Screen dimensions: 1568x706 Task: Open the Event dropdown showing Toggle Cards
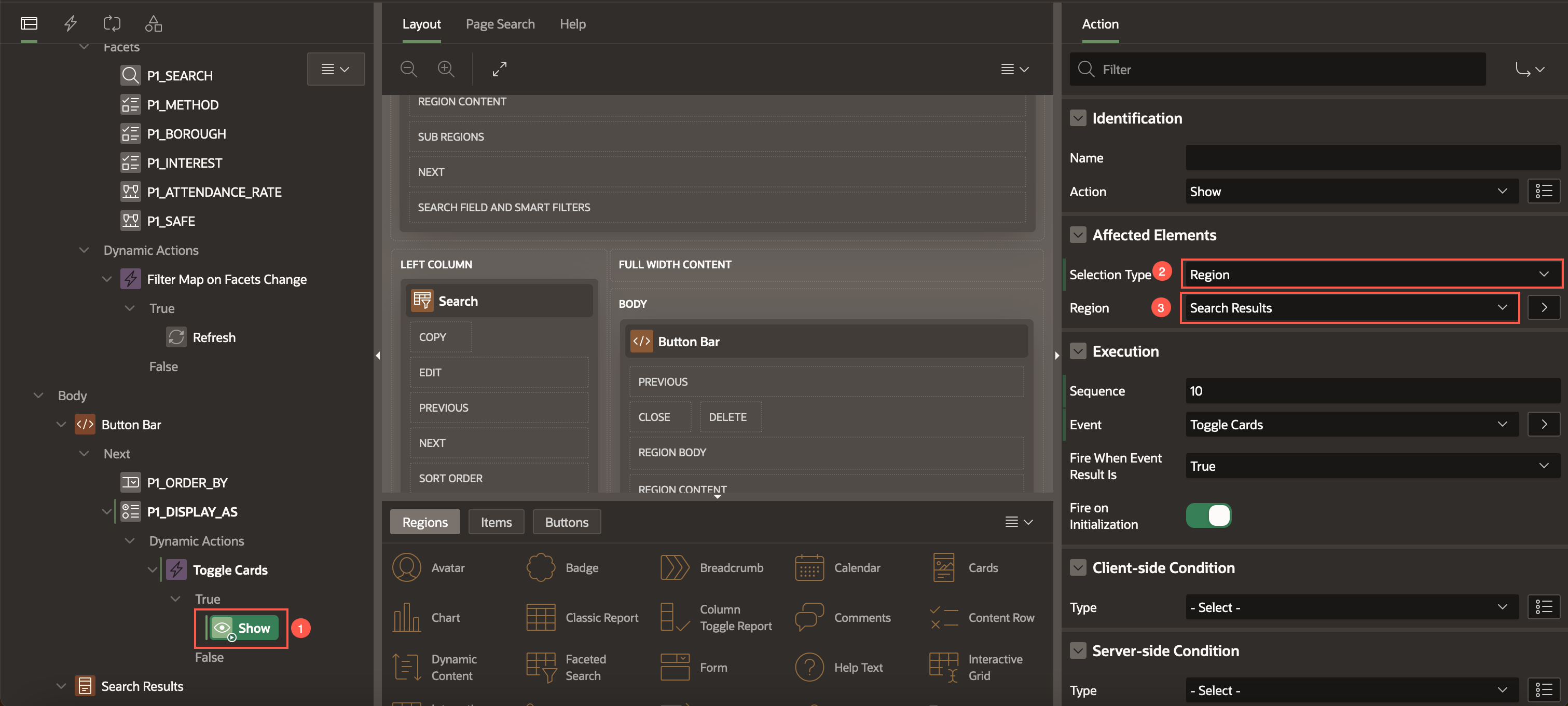click(1351, 425)
